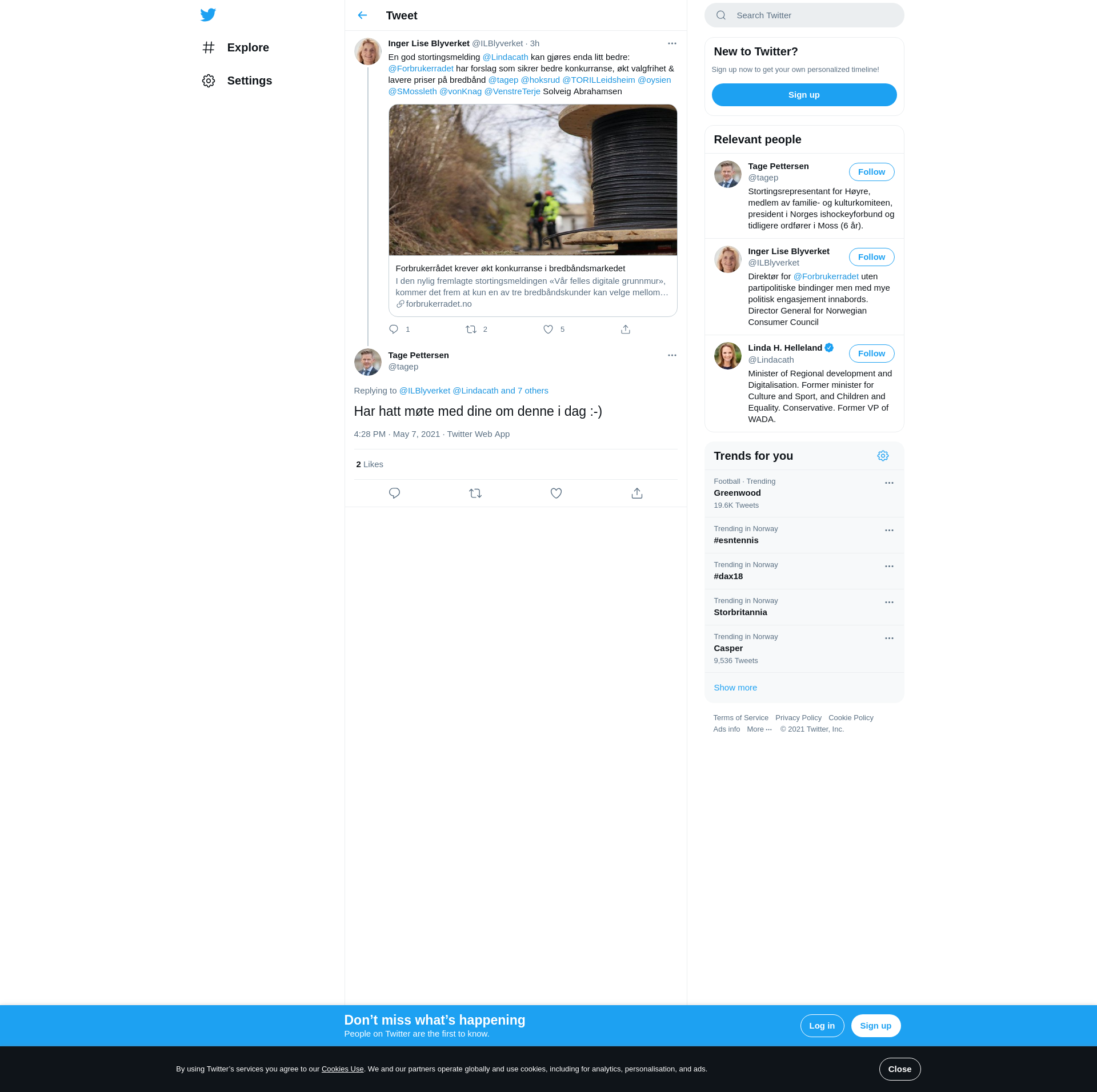
Task: Open Cookie Policy link
Action: (851, 718)
